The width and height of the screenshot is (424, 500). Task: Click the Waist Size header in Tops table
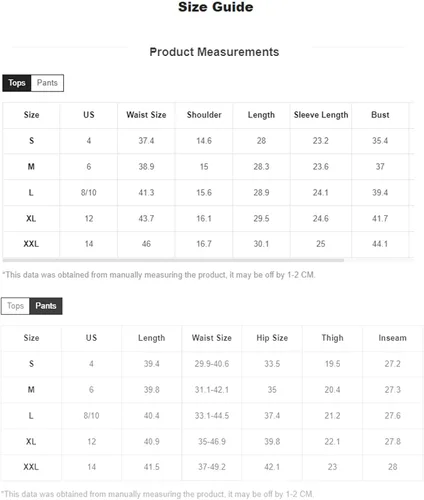coord(146,115)
